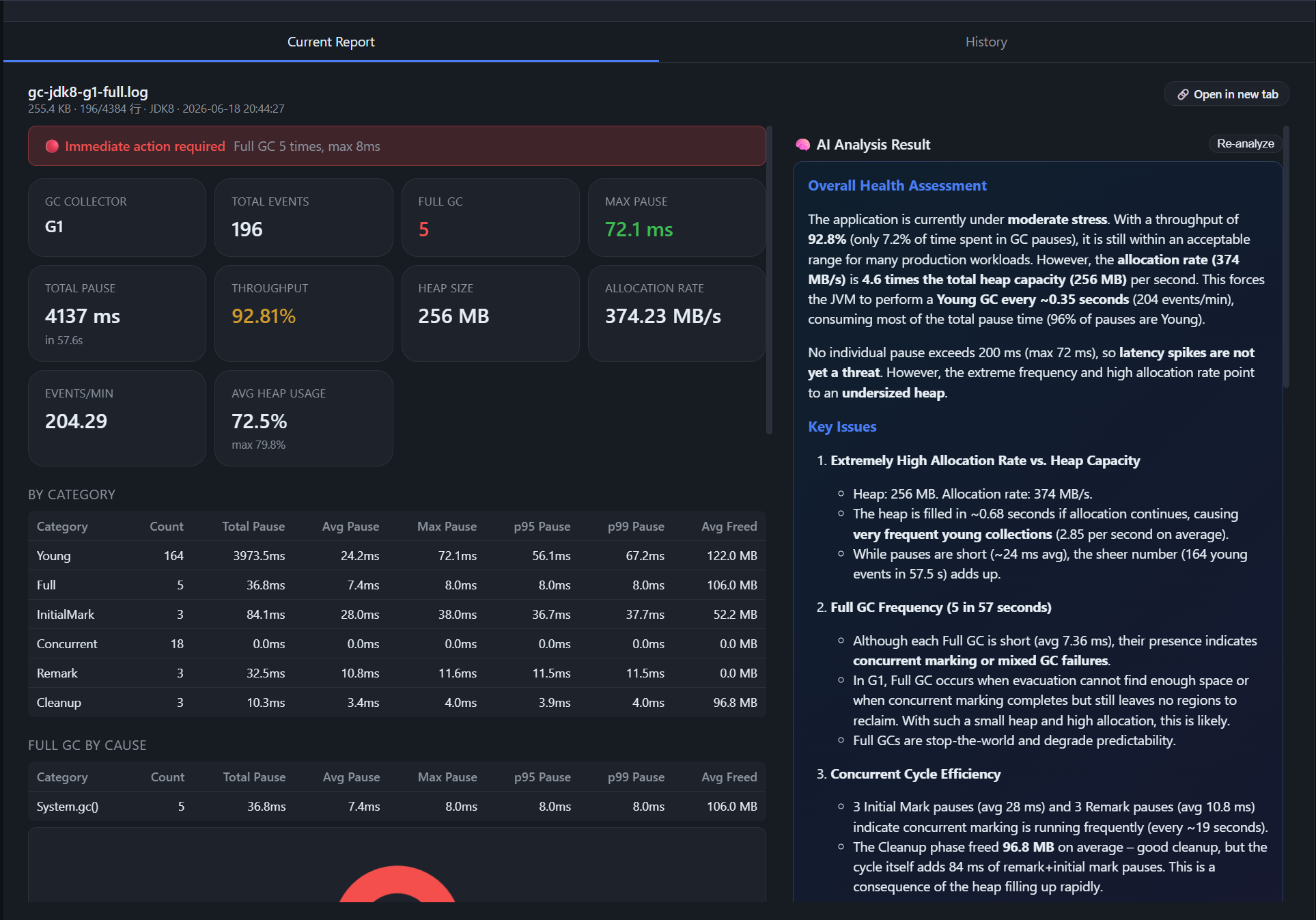This screenshot has width=1316, height=920.
Task: Switch to the Current Report tab
Action: pos(331,42)
